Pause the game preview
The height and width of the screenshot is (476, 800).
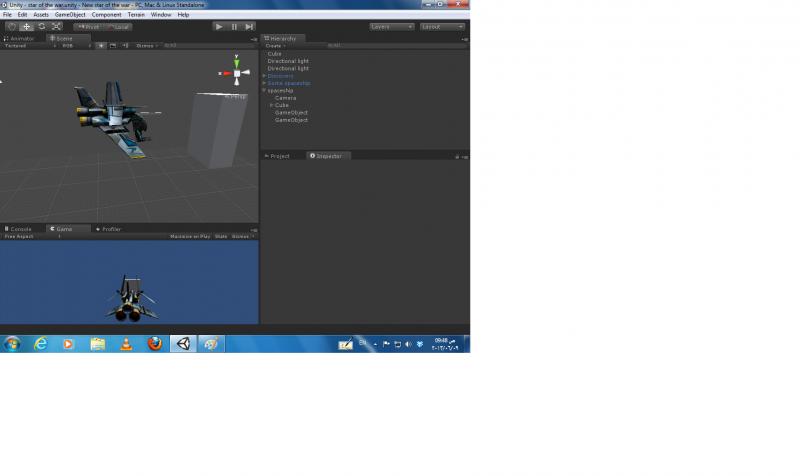pyautogui.click(x=234, y=27)
